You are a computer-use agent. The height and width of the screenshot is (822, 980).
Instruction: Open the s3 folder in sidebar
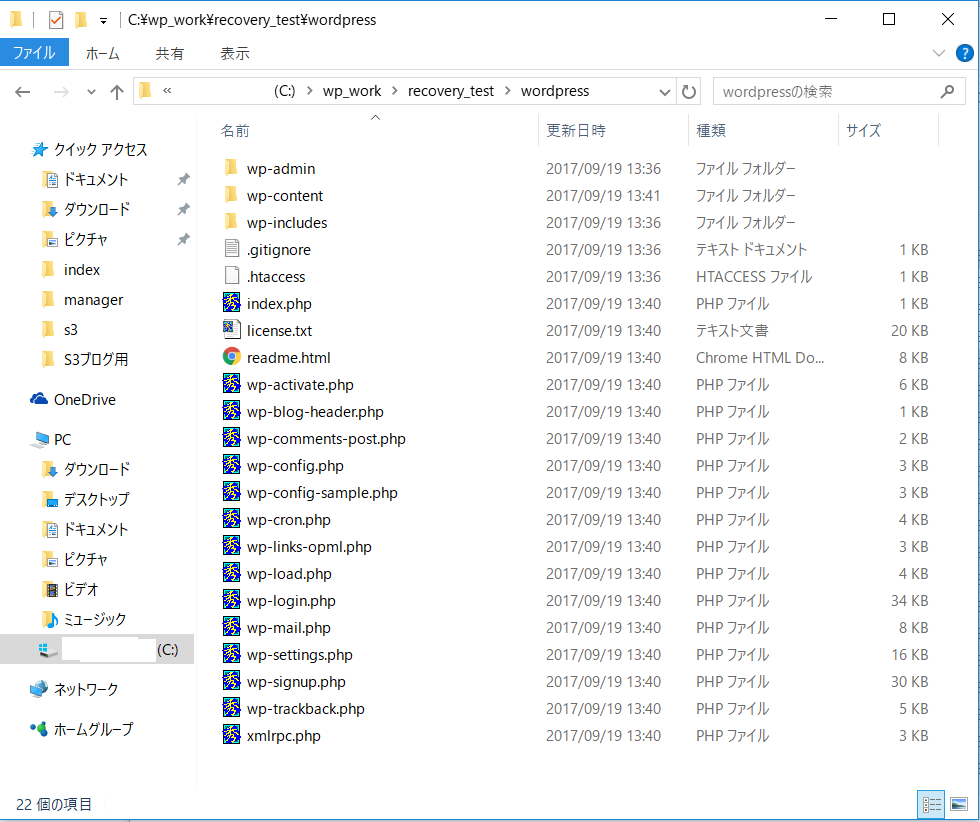[71, 330]
